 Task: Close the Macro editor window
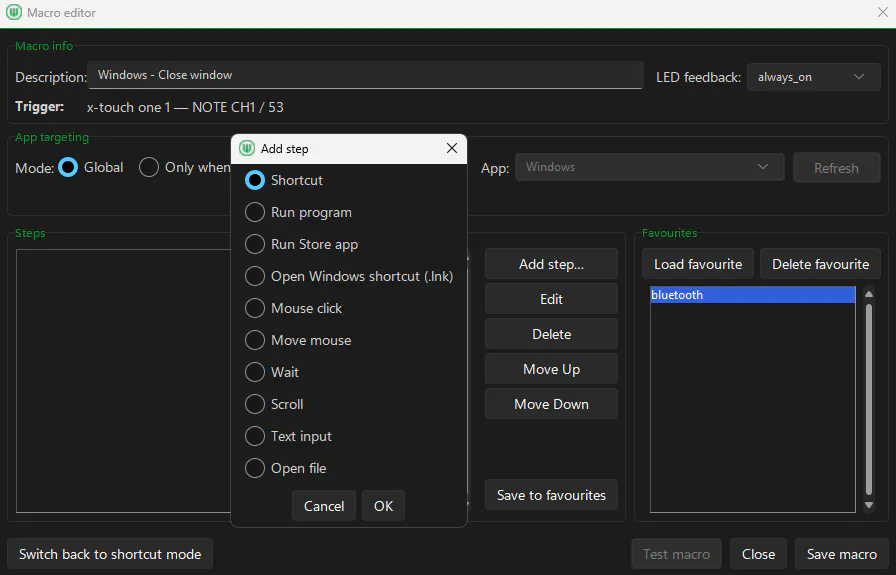[883, 12]
